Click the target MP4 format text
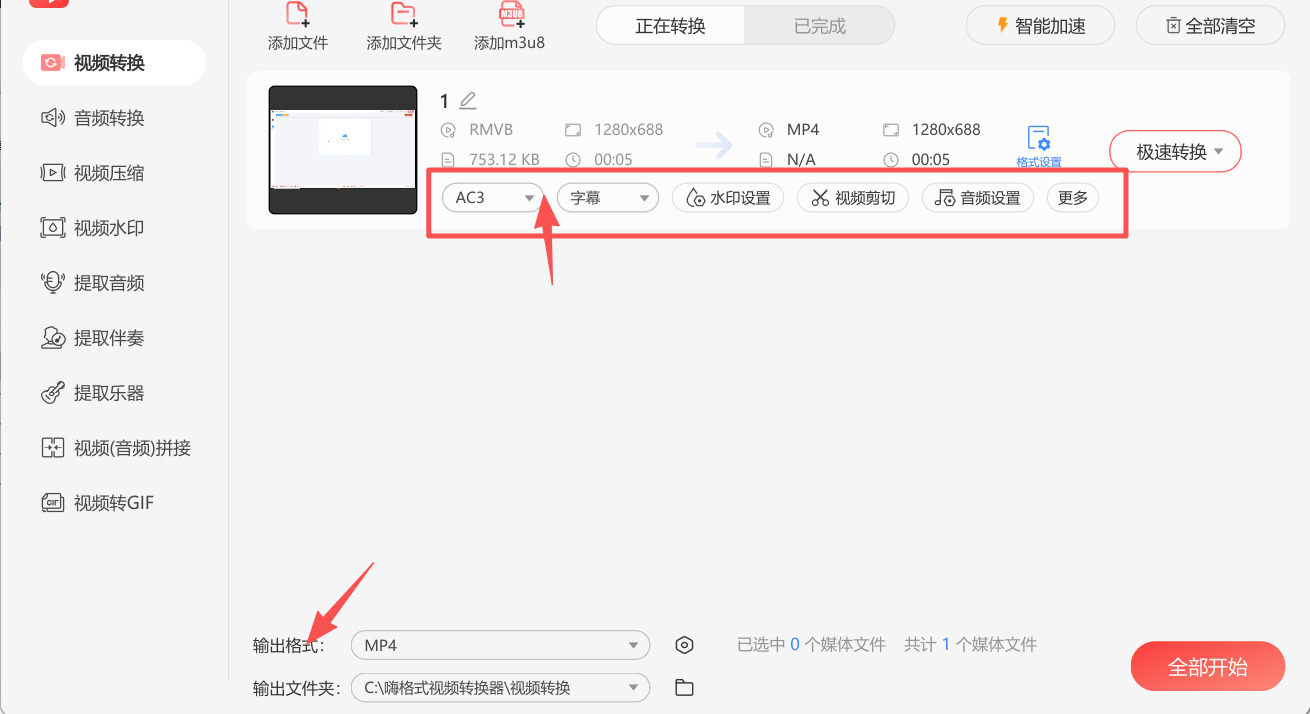 (804, 130)
